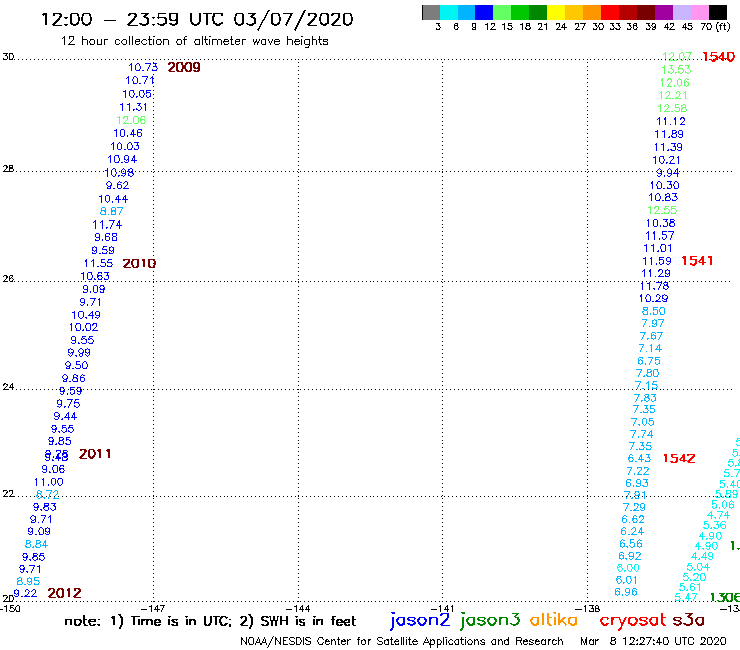
Task: Click the 2011 time marker
Action: (x=95, y=454)
